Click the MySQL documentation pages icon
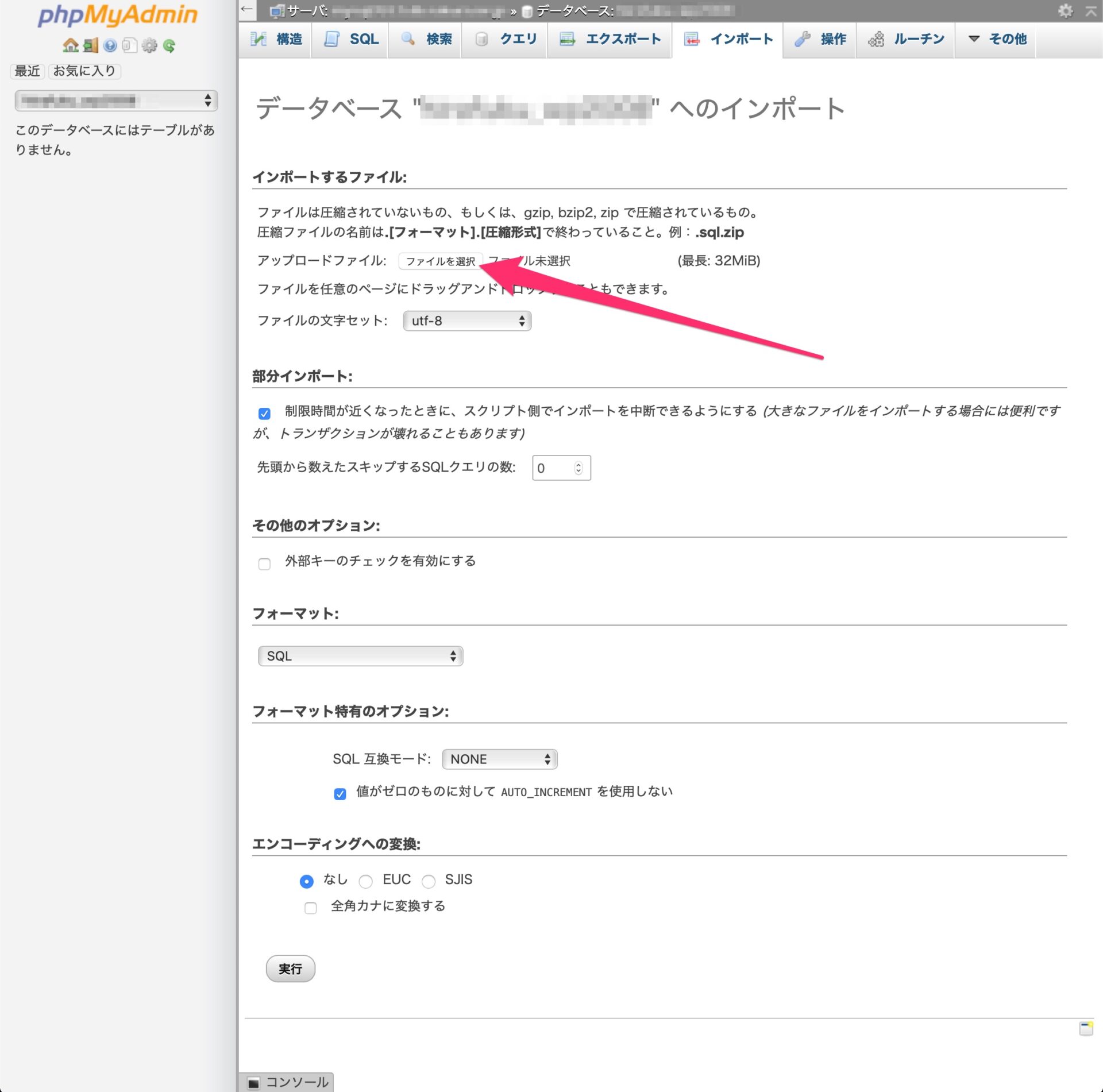The height and width of the screenshot is (1092, 1103). [x=130, y=45]
